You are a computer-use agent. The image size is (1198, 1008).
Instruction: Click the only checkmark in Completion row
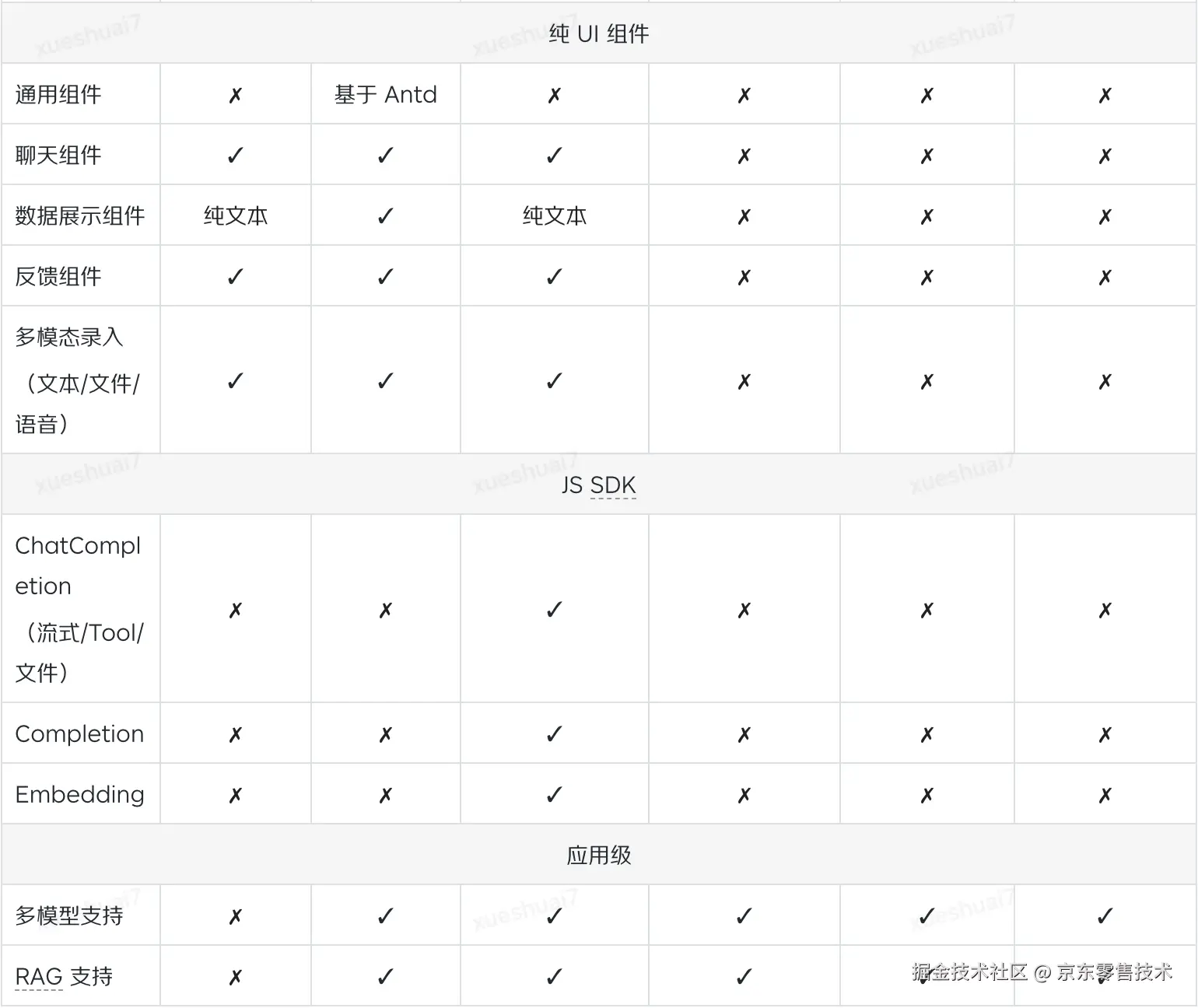pos(554,734)
